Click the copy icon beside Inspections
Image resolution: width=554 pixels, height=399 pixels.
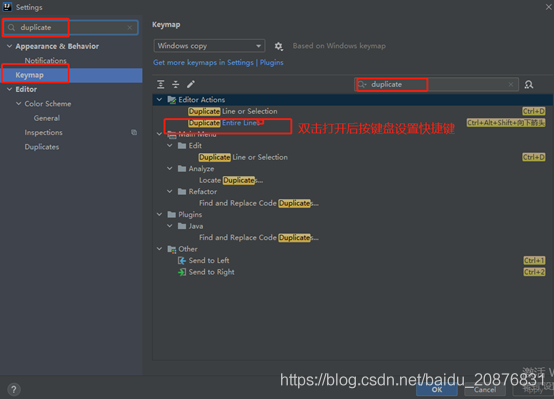click(x=134, y=132)
